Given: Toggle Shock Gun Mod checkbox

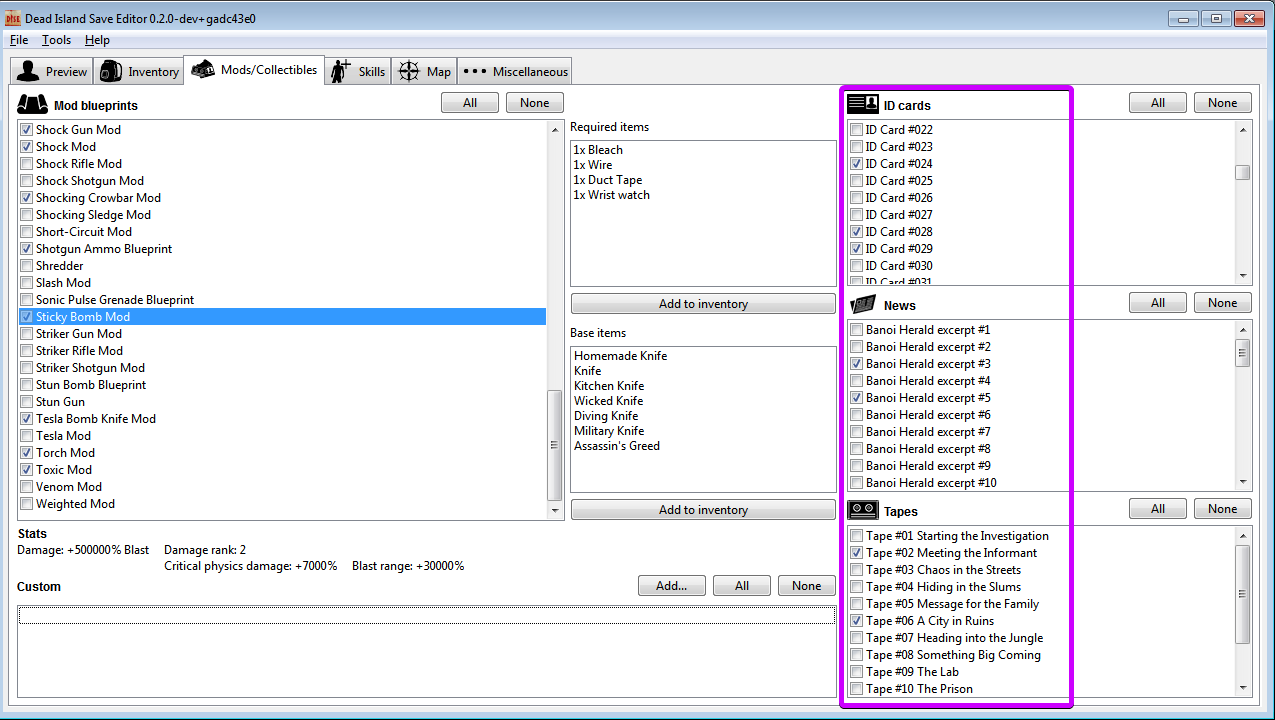Looking at the screenshot, I should [27, 130].
